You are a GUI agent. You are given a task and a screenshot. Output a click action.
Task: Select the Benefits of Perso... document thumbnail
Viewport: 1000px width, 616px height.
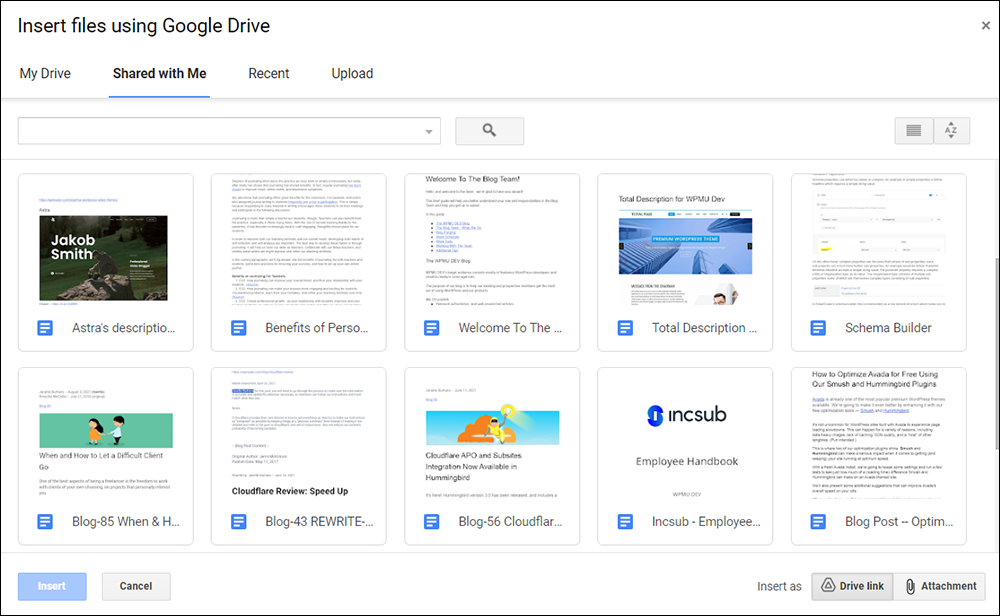pos(299,241)
